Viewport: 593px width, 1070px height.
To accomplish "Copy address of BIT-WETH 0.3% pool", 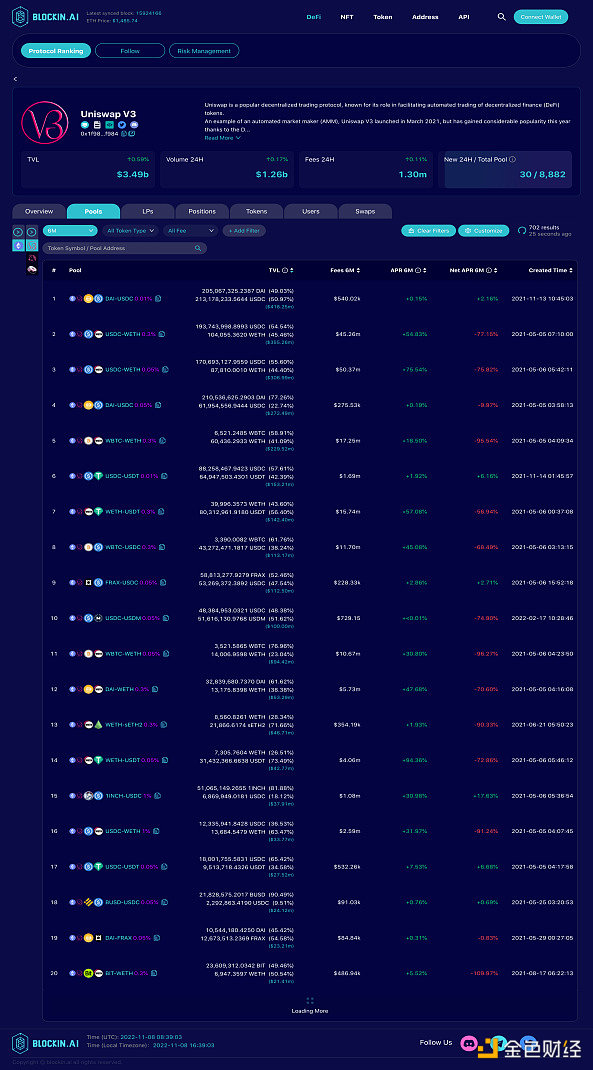I will 155,973.
